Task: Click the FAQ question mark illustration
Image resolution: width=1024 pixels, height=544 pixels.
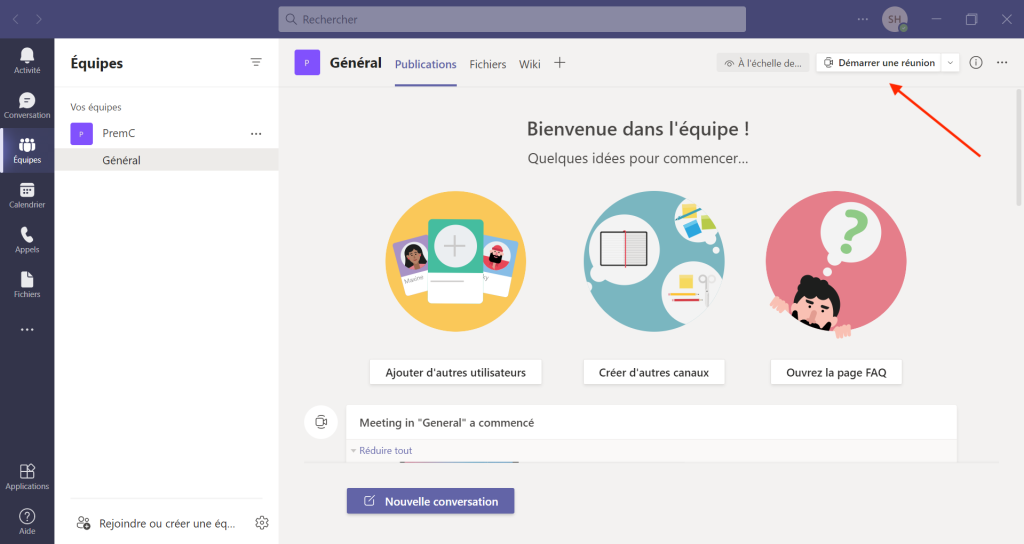Action: tap(836, 263)
